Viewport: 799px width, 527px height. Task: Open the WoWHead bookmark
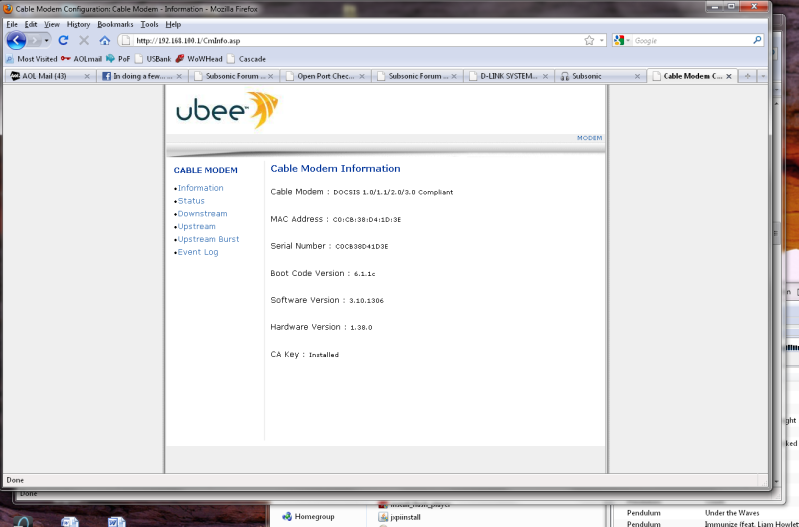(x=199, y=59)
